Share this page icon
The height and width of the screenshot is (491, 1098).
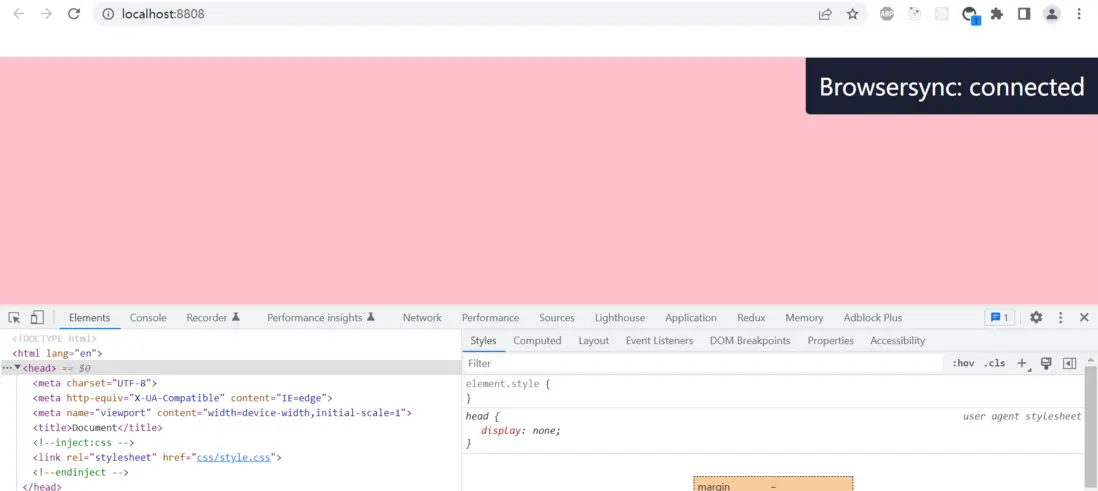(x=825, y=14)
